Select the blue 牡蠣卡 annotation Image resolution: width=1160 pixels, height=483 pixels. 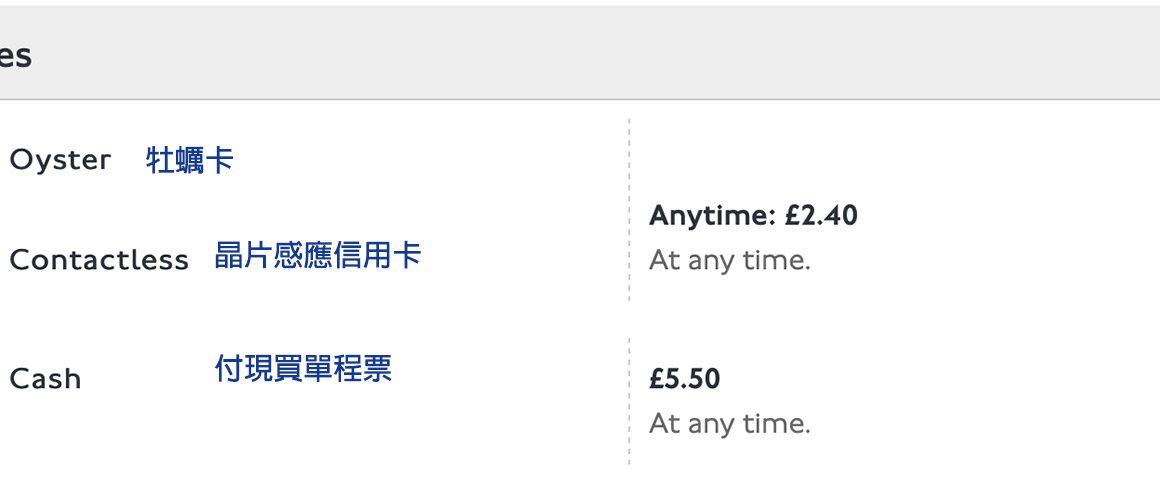coord(190,160)
